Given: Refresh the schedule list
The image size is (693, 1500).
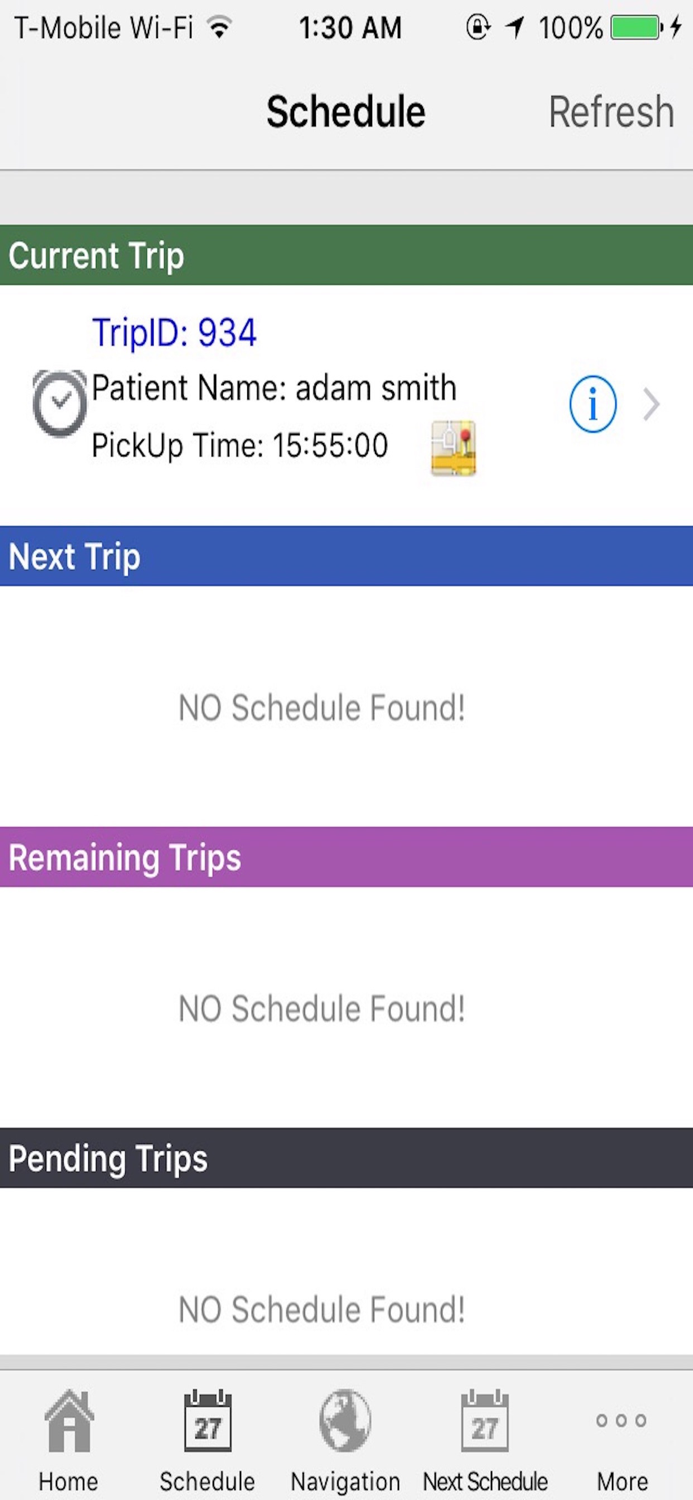Looking at the screenshot, I should 611,111.
